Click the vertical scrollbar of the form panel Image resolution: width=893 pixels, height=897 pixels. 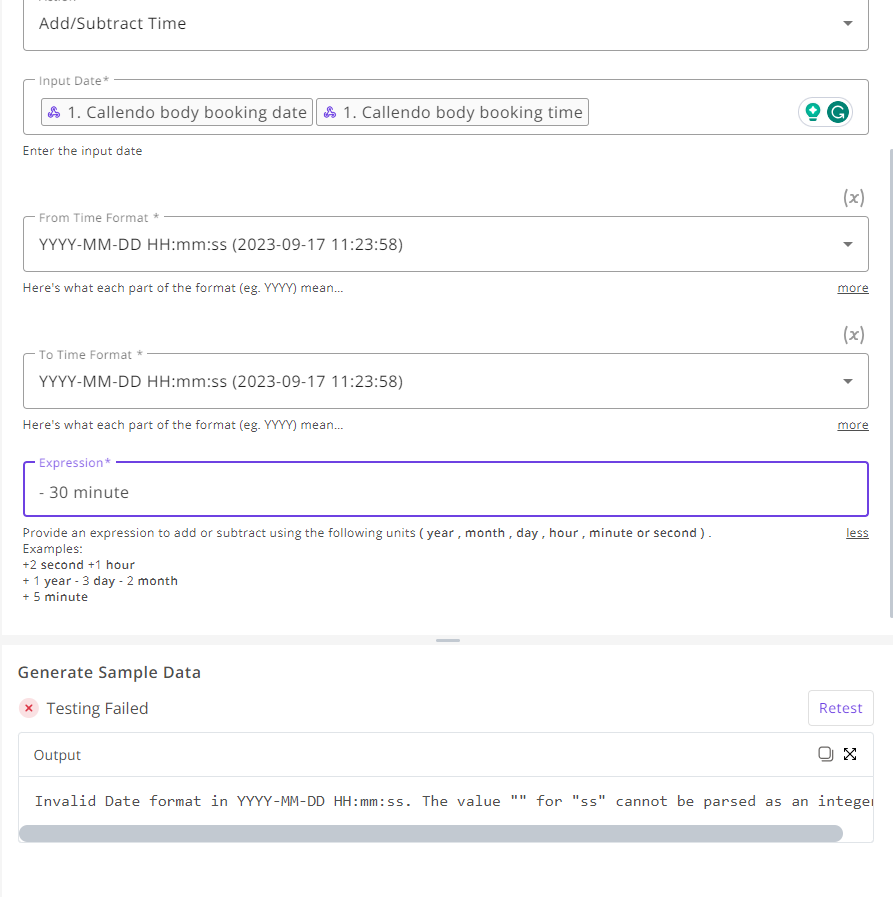891,383
